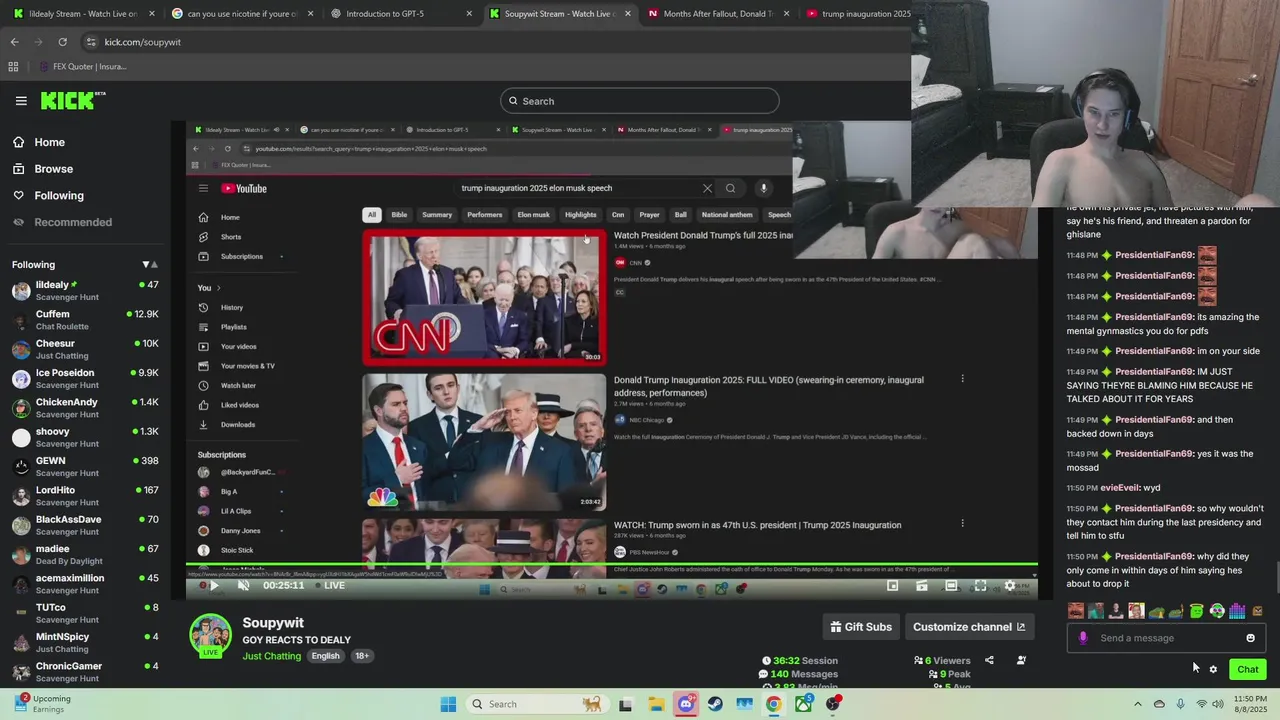Screen dimensions: 1280x720
Task: Open GEWN channel in sidebar
Action: [85, 467]
